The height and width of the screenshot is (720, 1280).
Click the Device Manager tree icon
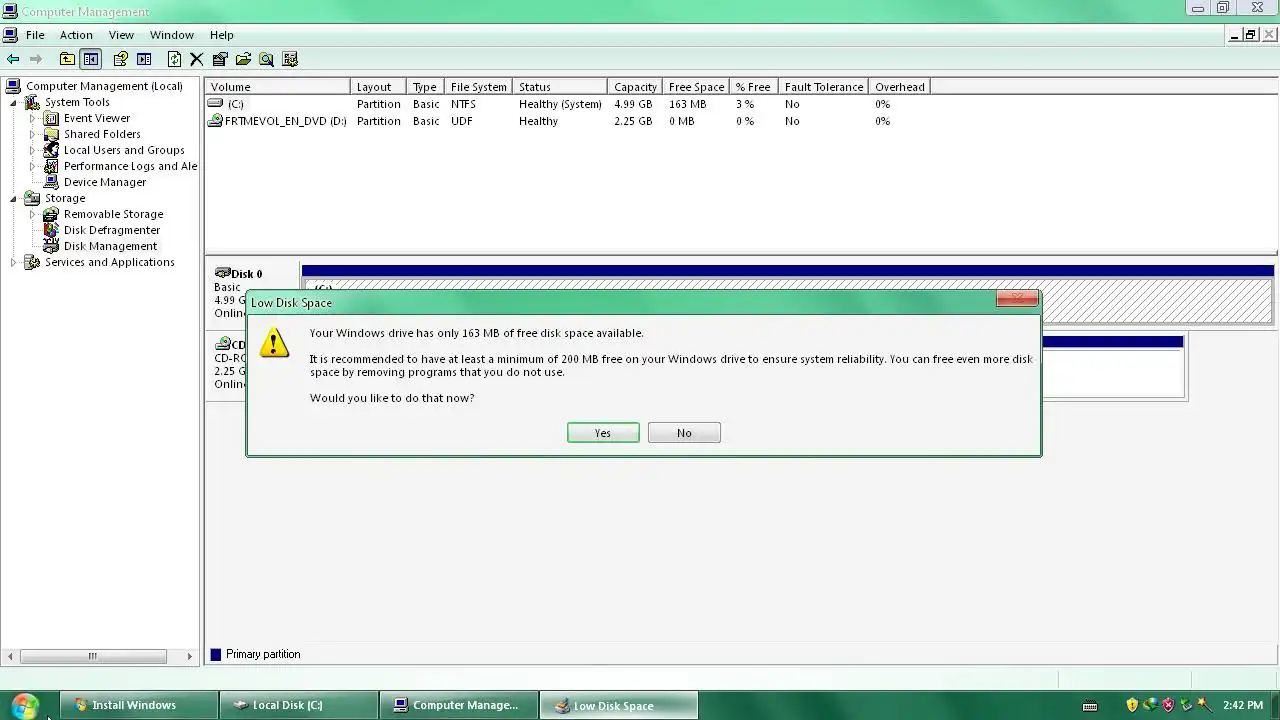pos(51,182)
